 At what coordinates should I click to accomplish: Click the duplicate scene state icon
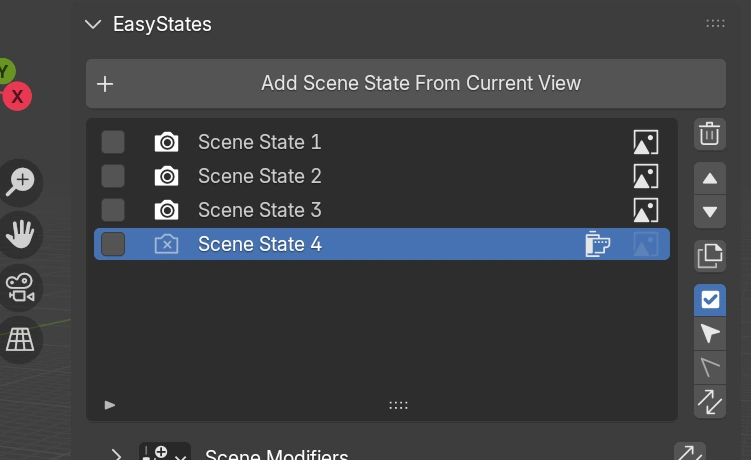(x=709, y=257)
